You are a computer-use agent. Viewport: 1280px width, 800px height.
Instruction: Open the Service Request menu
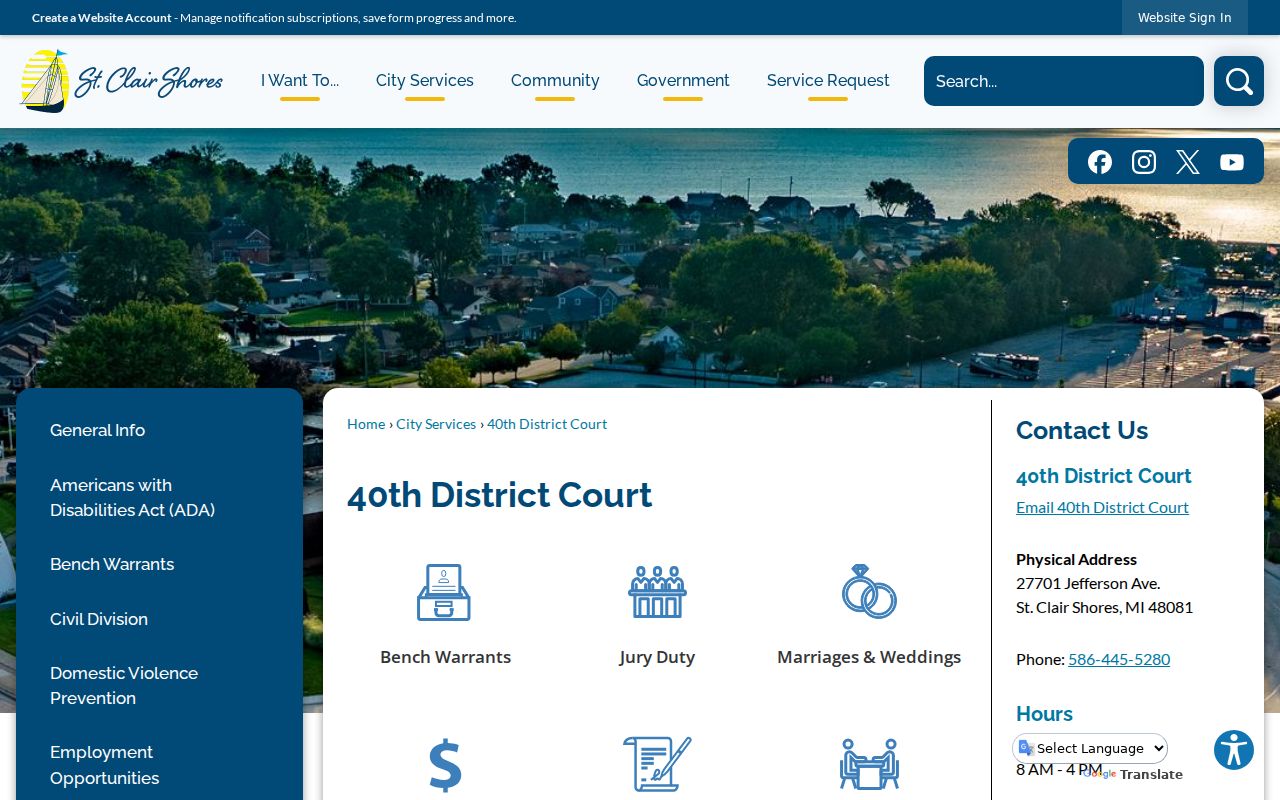(x=828, y=81)
